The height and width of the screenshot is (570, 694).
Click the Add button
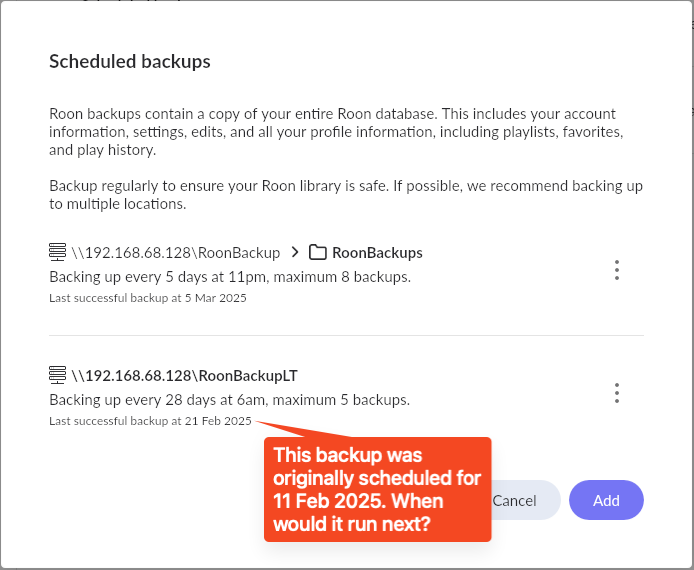pyautogui.click(x=606, y=500)
